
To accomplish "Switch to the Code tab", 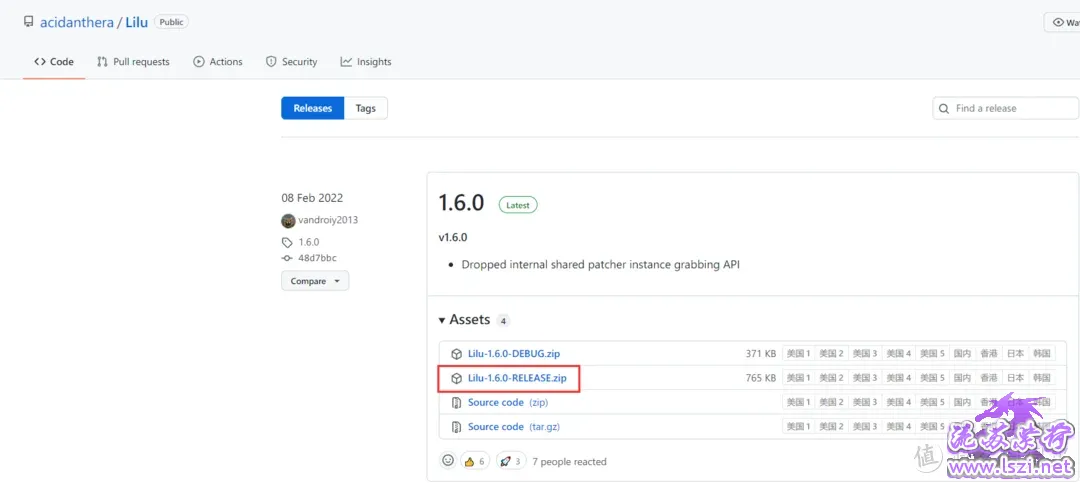I will pos(54,61).
